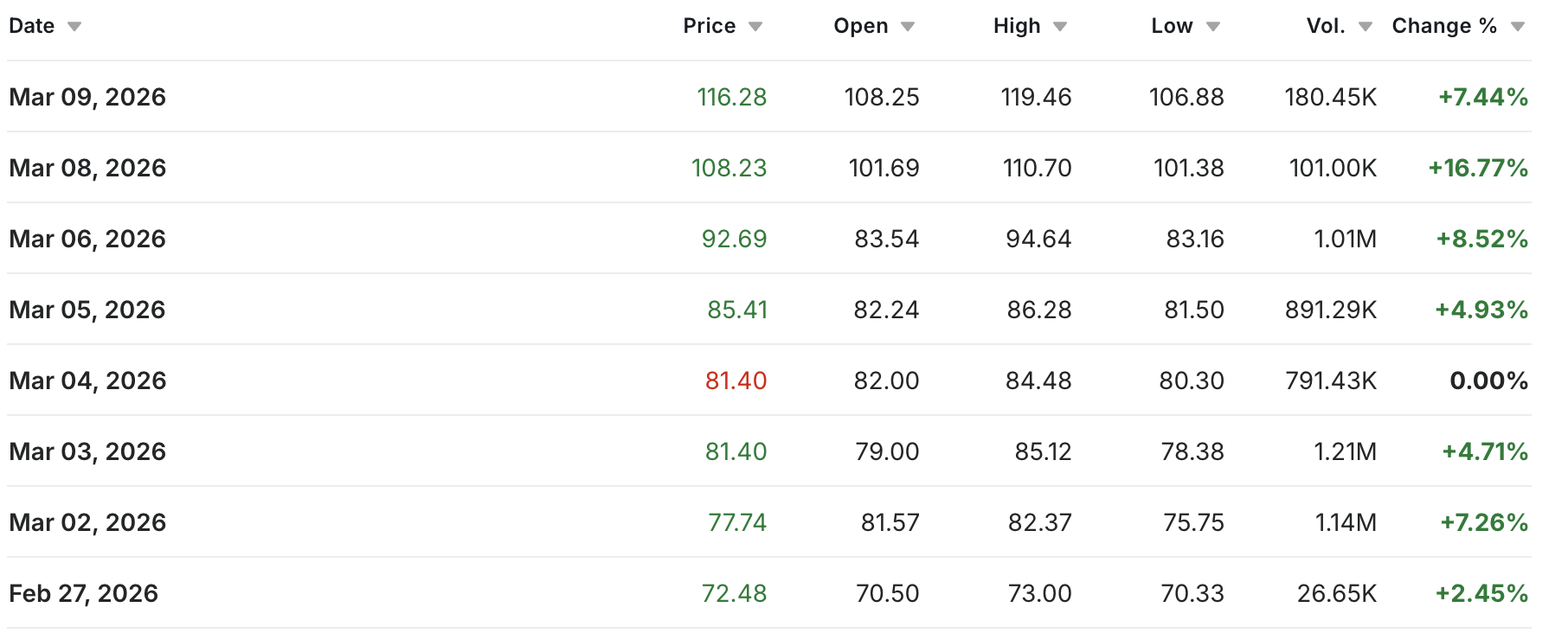1568x633 pixels.
Task: Sort by Low using its arrow
Action: (x=1213, y=27)
